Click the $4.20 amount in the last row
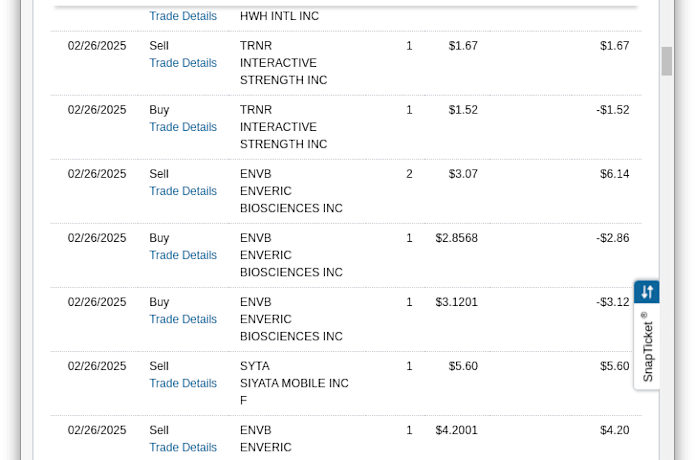The image size is (695, 460). (614, 430)
